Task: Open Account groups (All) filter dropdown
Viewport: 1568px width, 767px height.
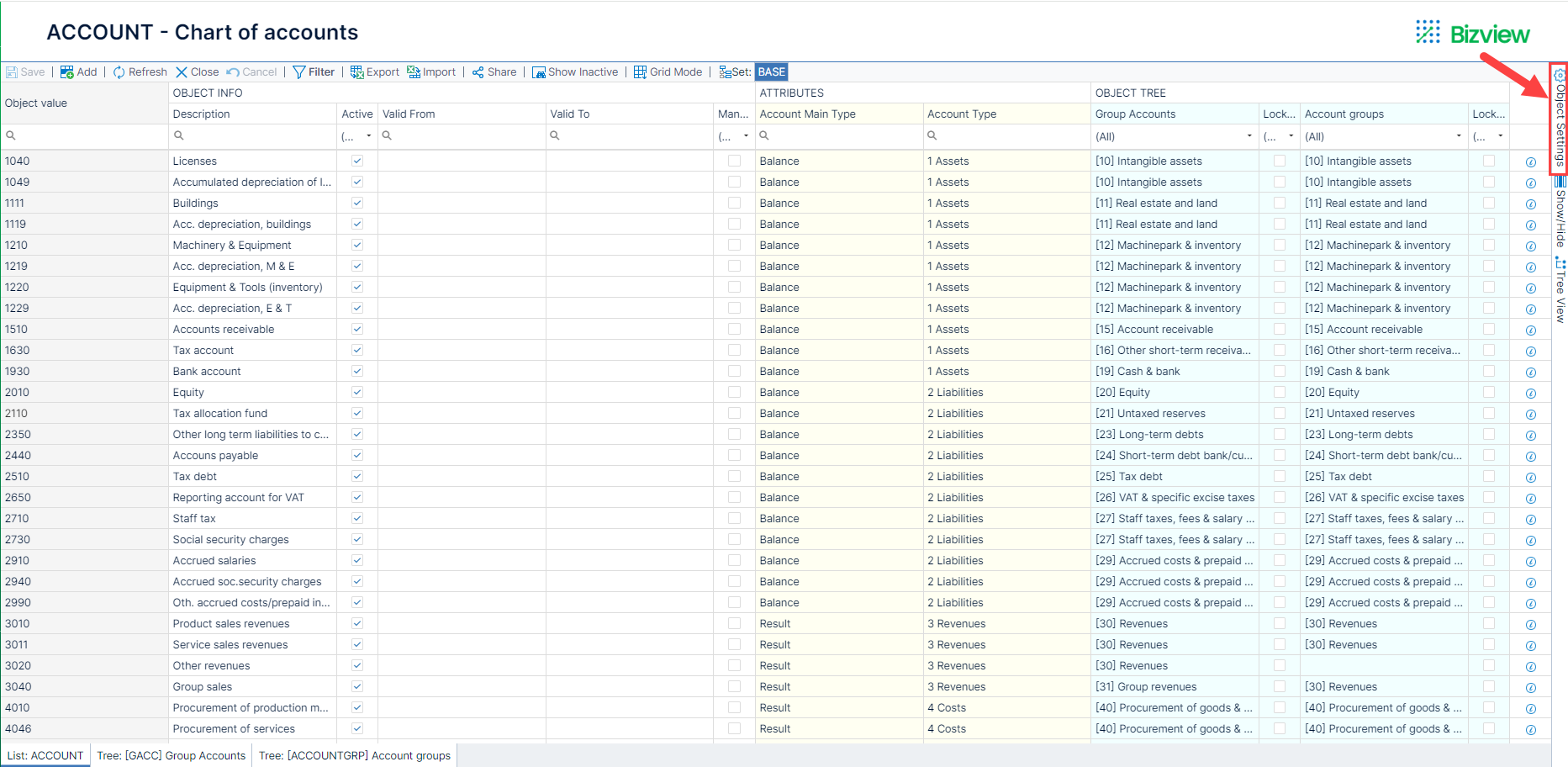Action: (x=1458, y=136)
